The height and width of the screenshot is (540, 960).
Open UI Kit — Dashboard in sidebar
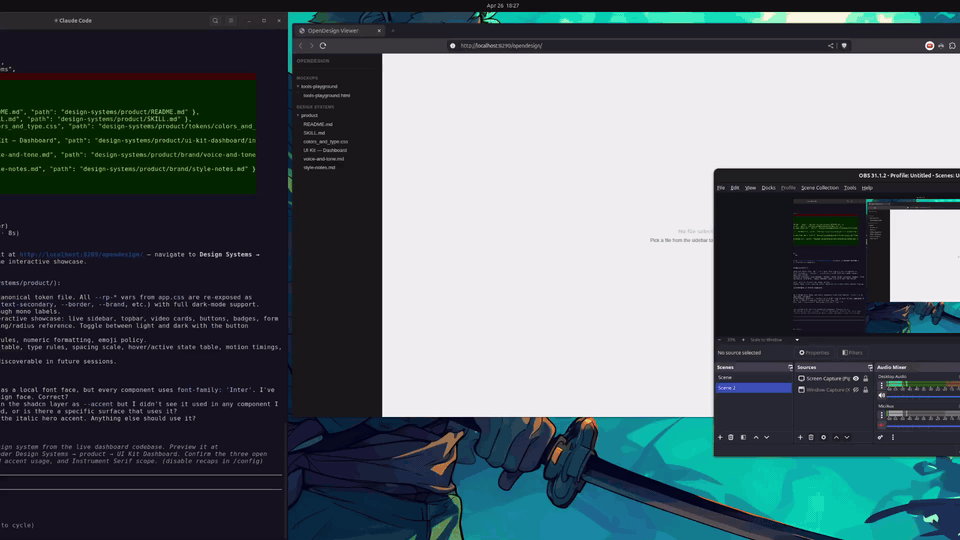point(324,150)
